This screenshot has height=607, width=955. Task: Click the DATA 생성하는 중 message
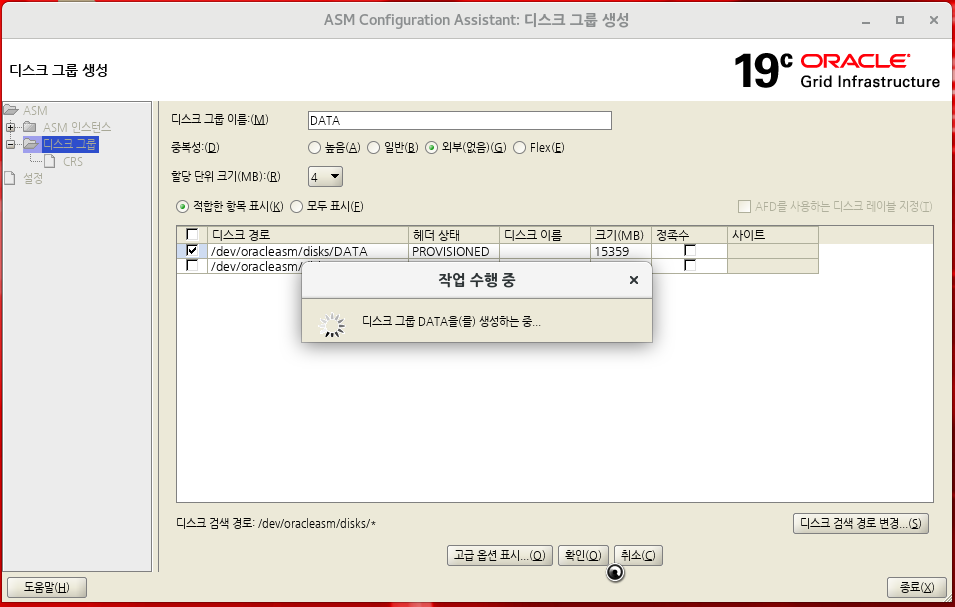[451, 321]
